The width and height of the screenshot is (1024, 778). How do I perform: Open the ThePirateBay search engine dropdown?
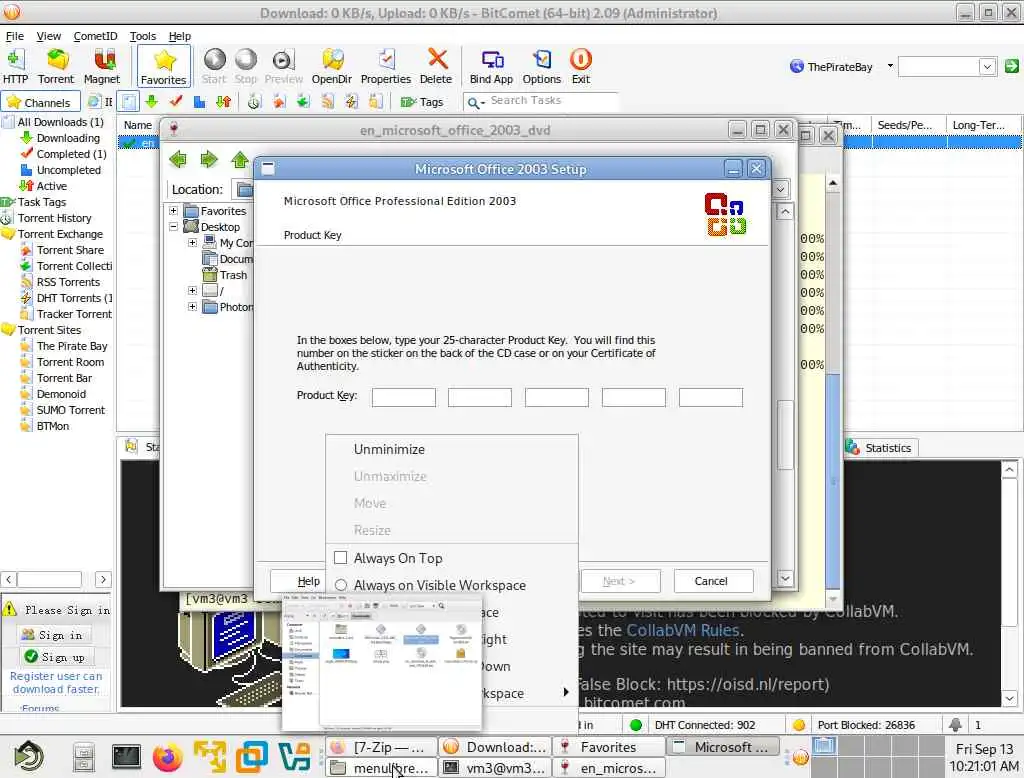[889, 66]
